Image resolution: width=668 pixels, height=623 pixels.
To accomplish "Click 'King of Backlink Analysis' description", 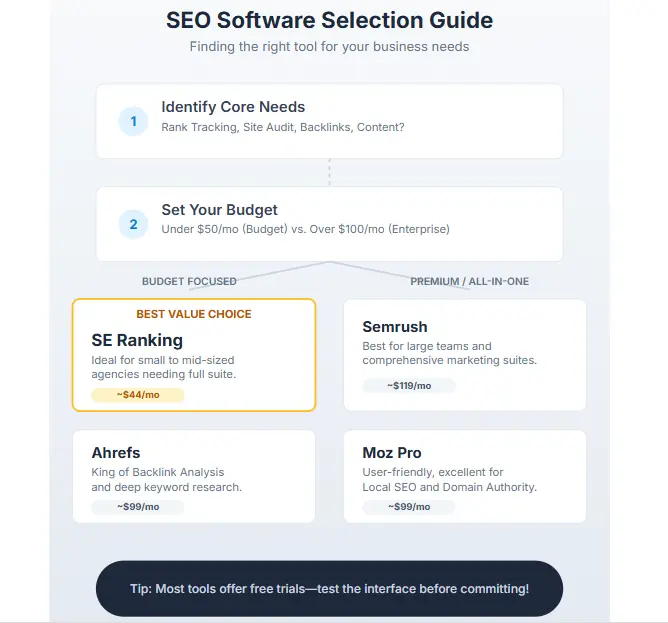I will pyautogui.click(x=167, y=479).
